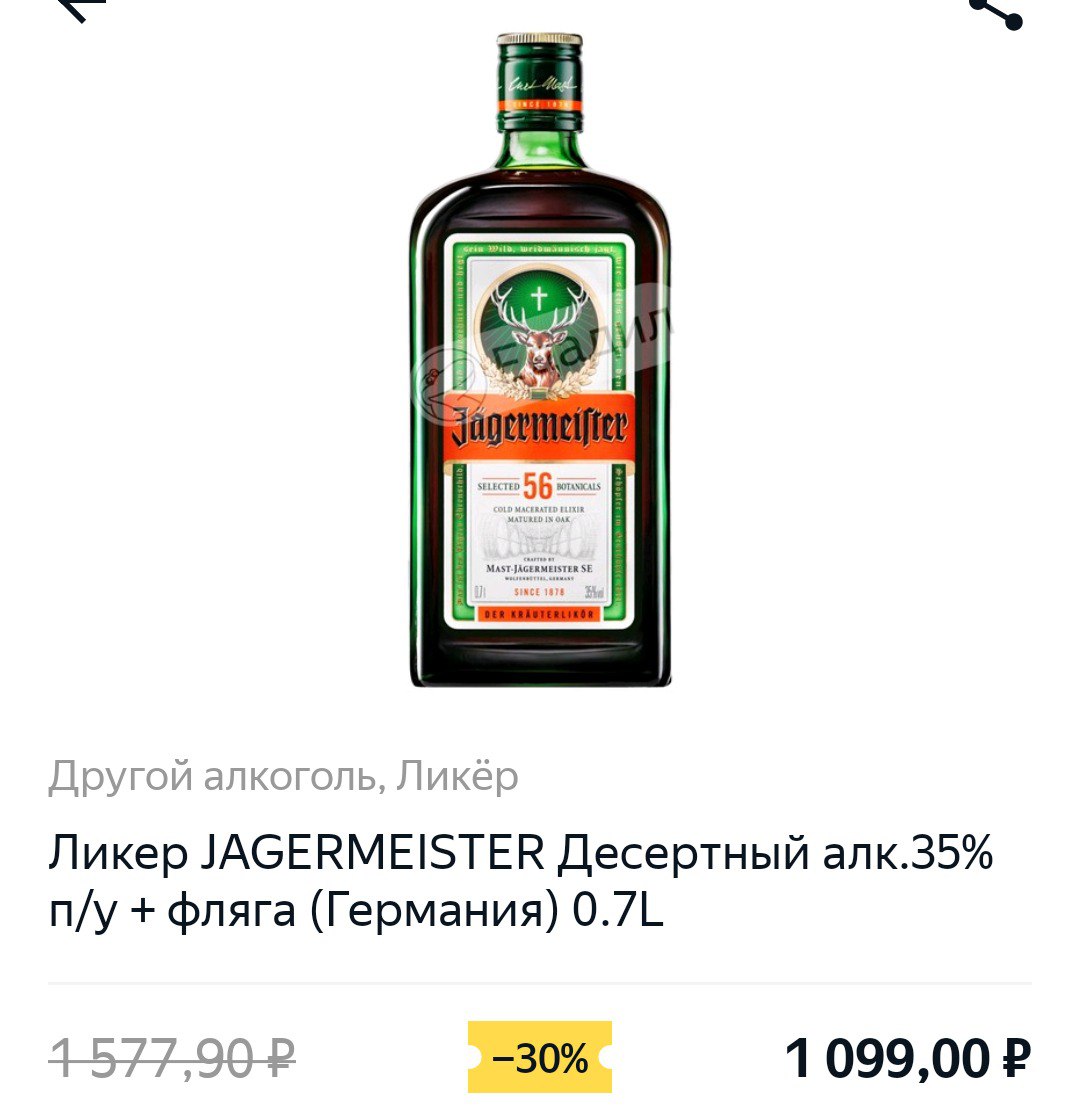The image size is (1080, 1107).
Task: Tap the alcohol percentage алк.35% in title
Action: 908,852
